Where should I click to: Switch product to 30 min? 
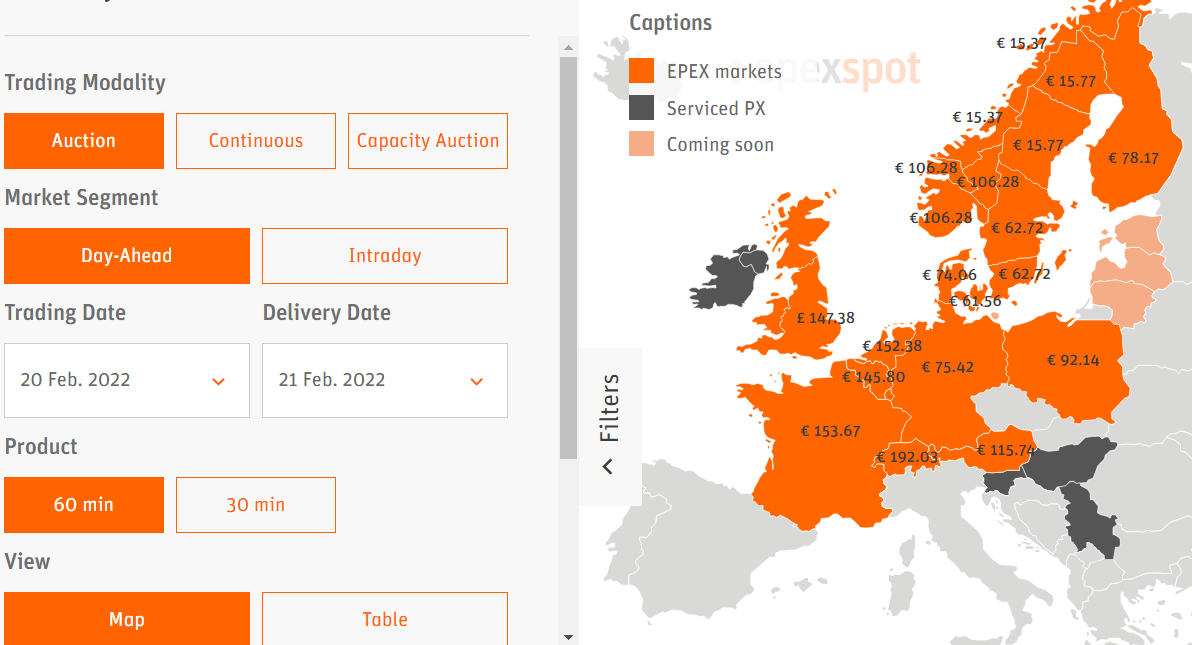pos(255,505)
